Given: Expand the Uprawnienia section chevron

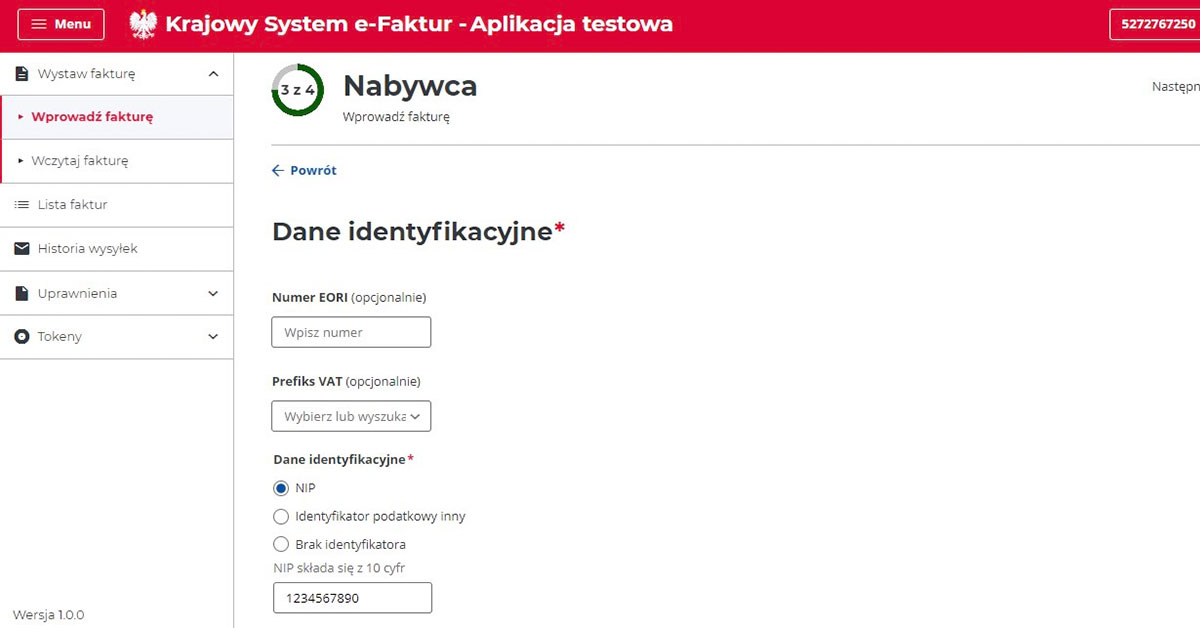Looking at the screenshot, I should [x=213, y=294].
